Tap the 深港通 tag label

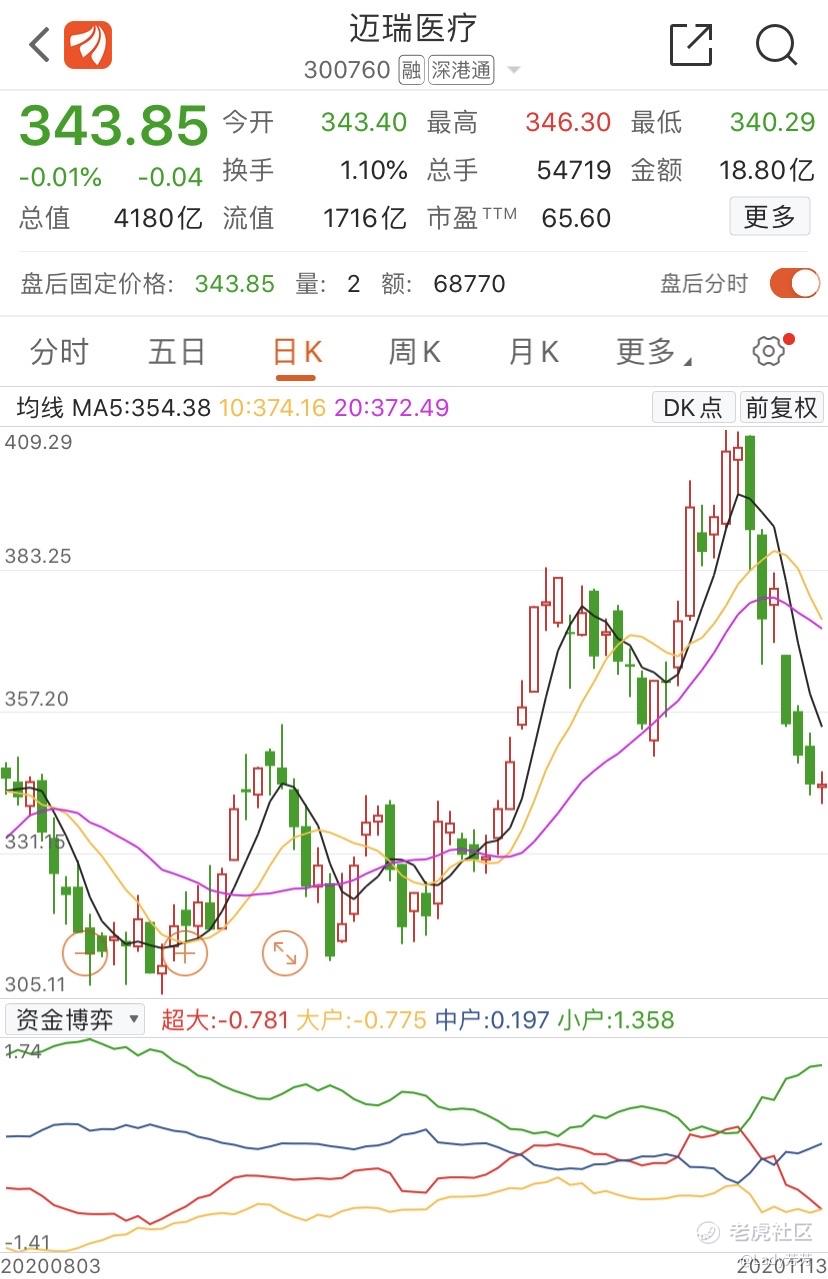[x=461, y=70]
